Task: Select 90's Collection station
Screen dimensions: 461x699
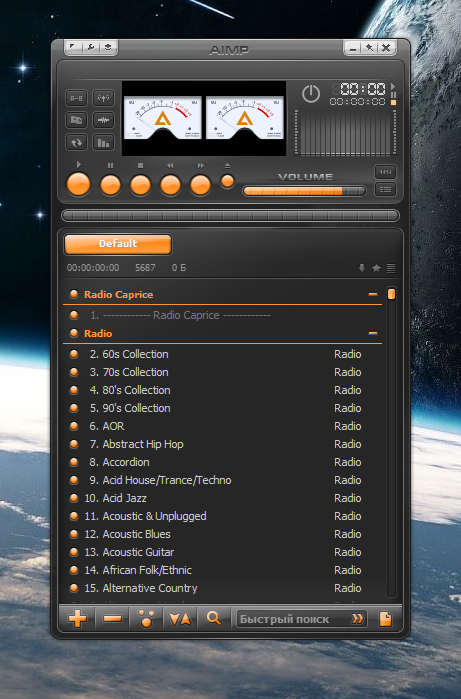Action: tap(223, 408)
